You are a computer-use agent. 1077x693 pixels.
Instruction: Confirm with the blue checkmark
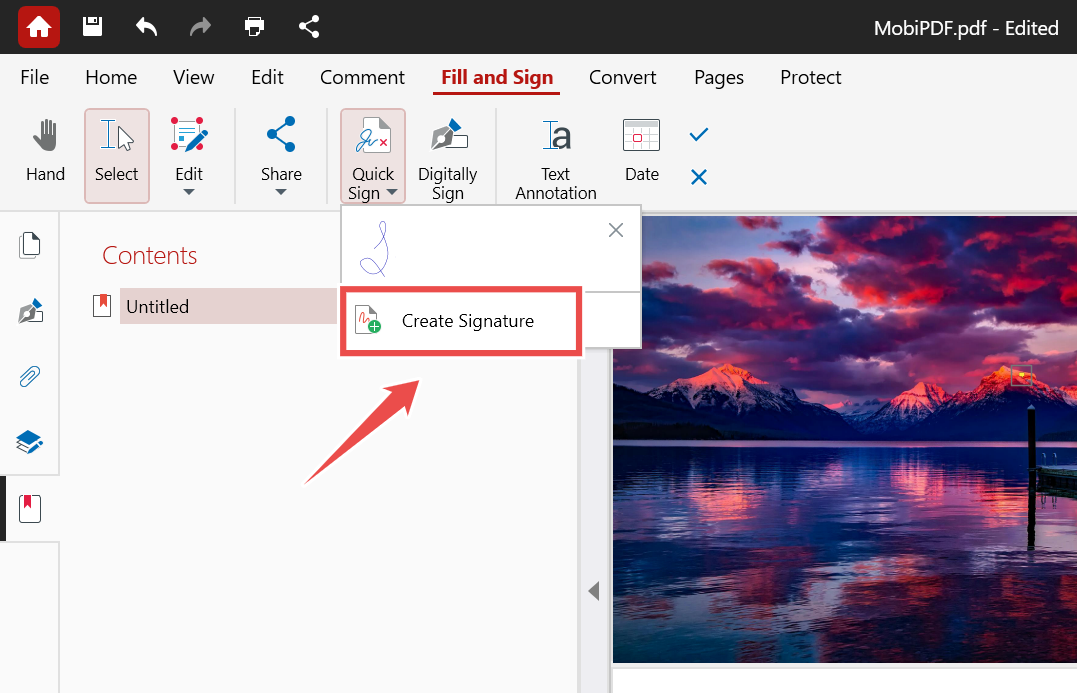[x=697, y=133]
